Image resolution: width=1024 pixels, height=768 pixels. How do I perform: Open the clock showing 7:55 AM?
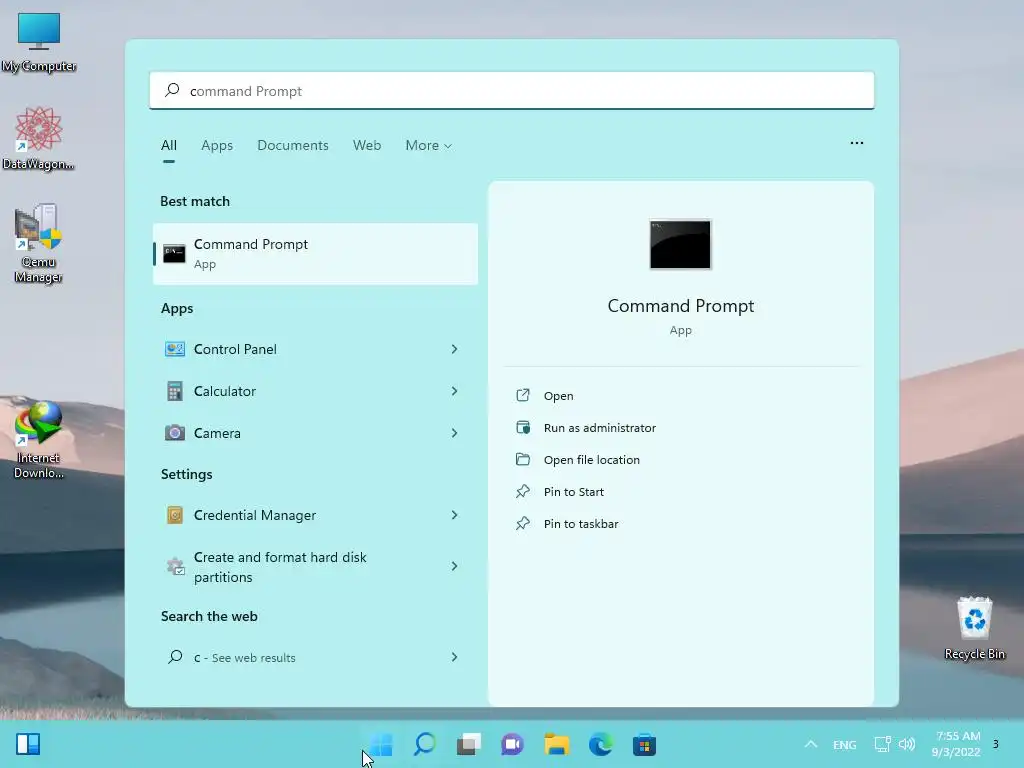957,744
